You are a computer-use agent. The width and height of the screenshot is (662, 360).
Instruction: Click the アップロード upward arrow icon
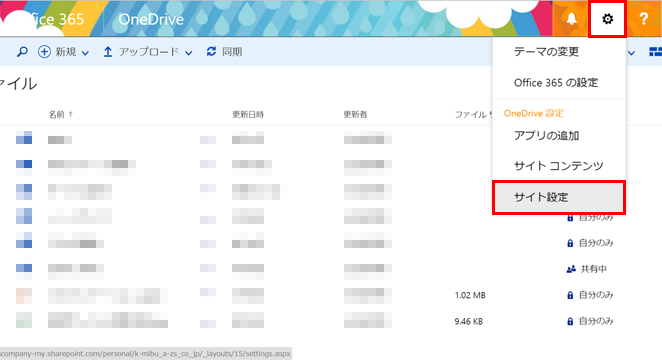point(108,52)
